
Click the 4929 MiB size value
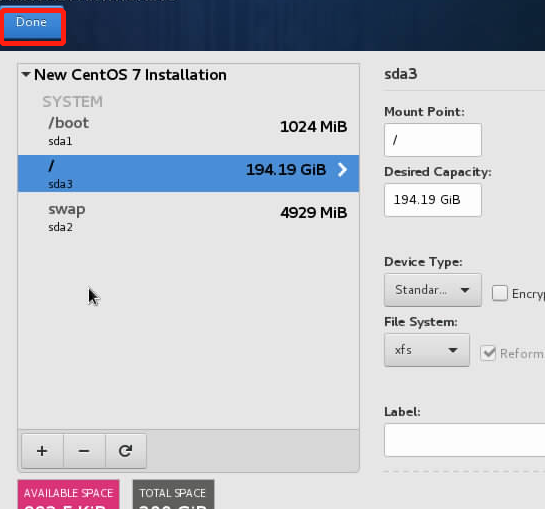tap(314, 212)
